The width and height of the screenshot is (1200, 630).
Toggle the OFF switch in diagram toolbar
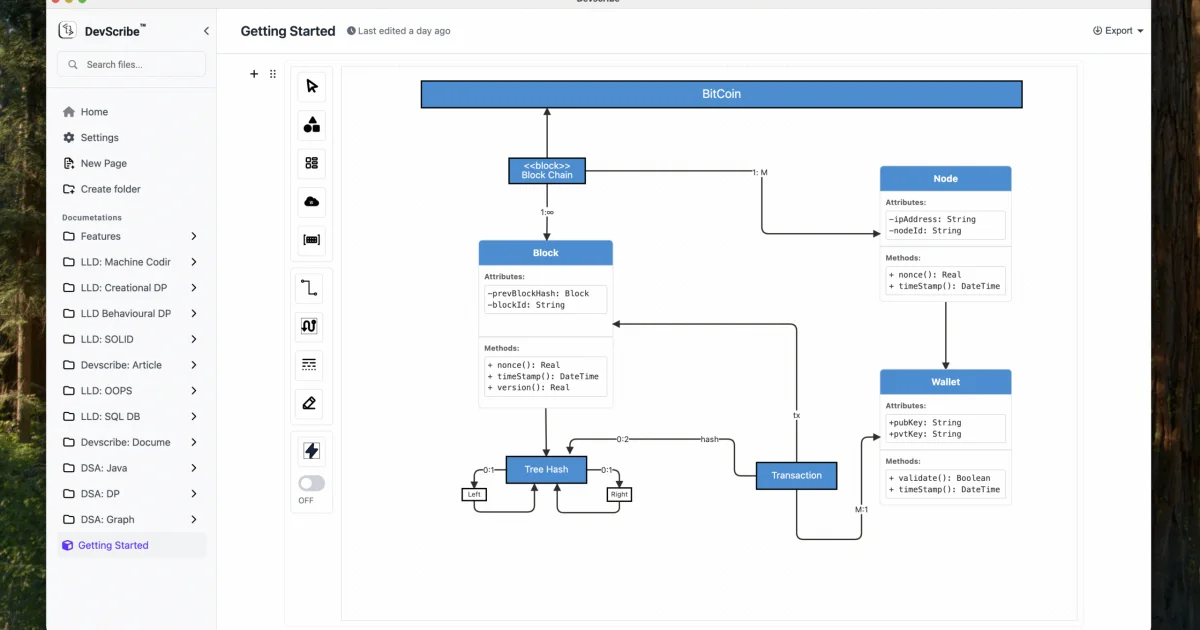point(311,483)
